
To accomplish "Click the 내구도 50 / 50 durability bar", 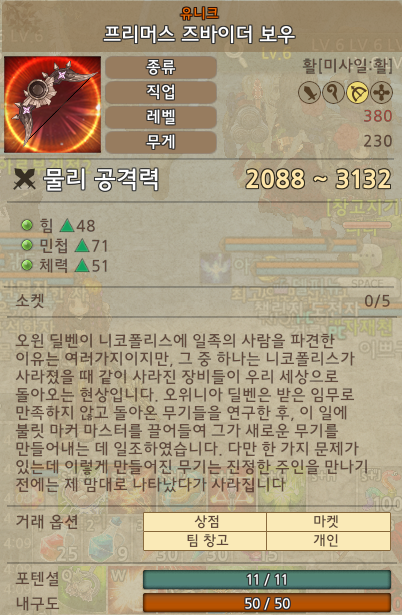I will click(x=267, y=603).
